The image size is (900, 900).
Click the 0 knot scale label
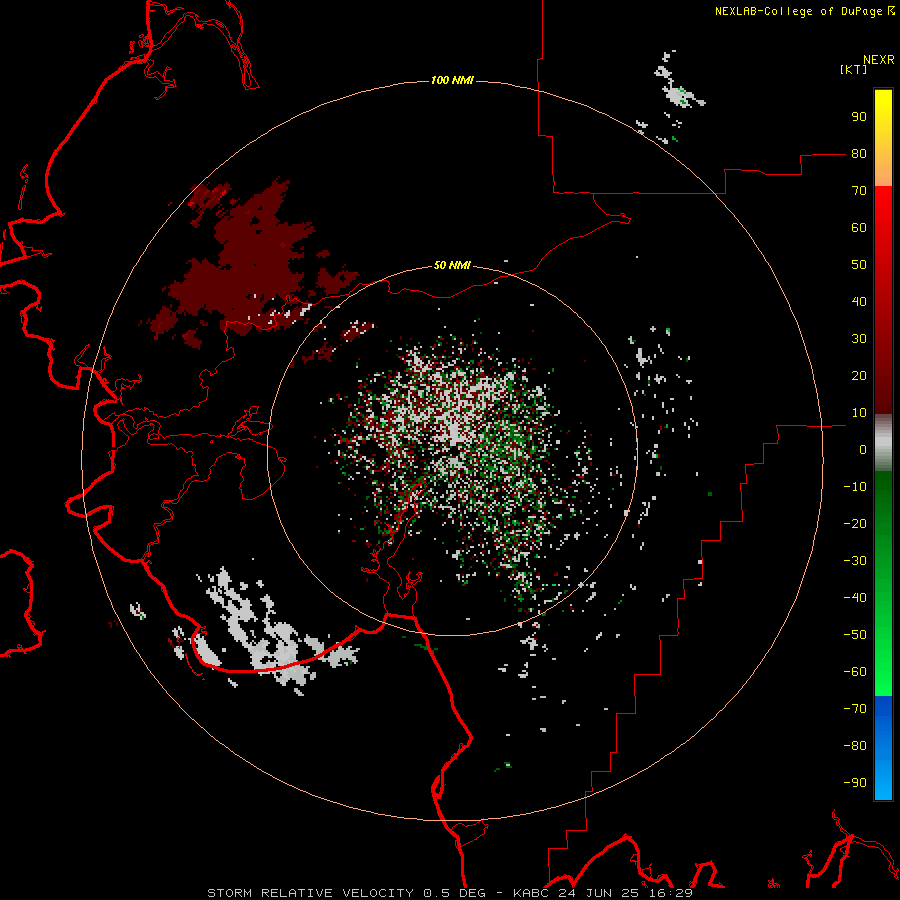pos(863,450)
